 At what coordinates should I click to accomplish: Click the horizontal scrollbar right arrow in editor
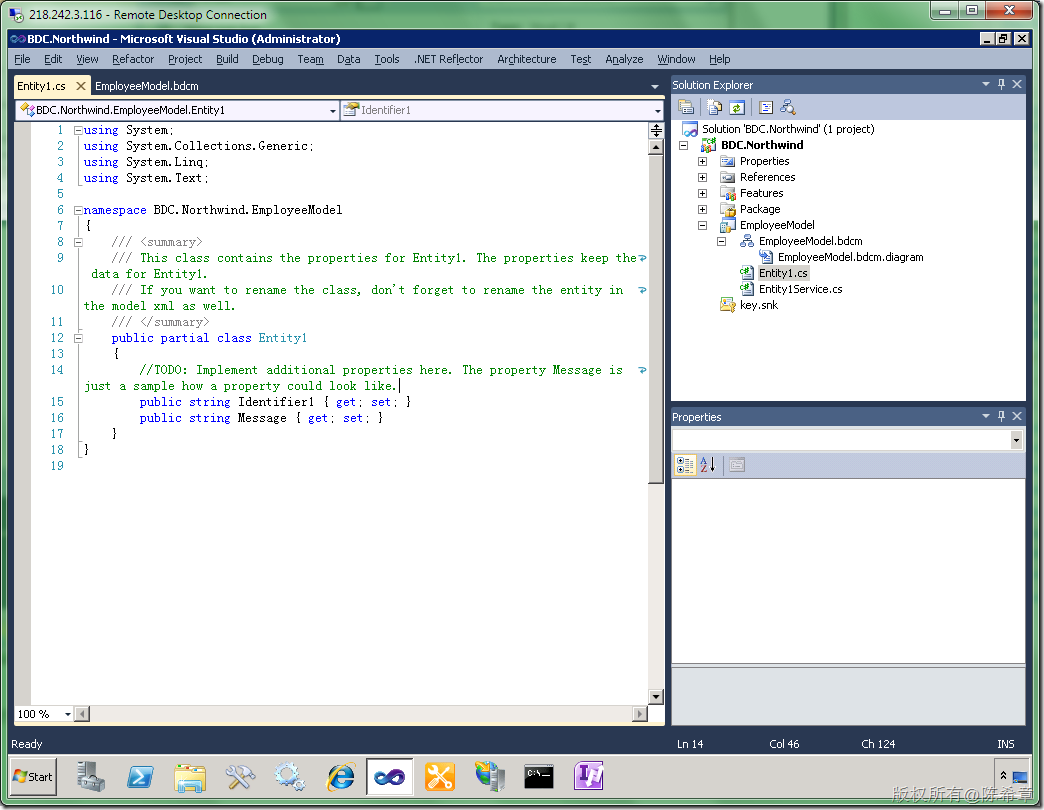click(640, 714)
